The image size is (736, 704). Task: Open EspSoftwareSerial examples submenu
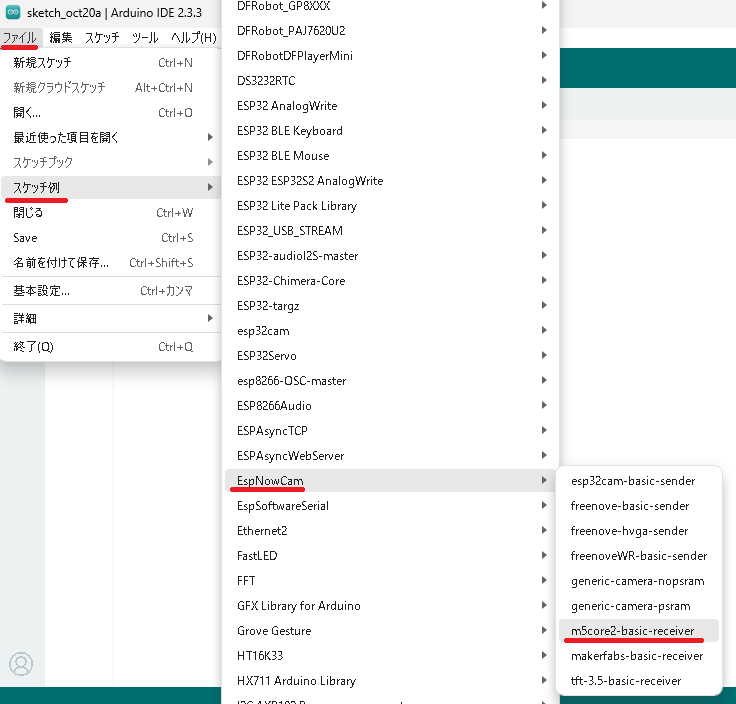(x=391, y=505)
